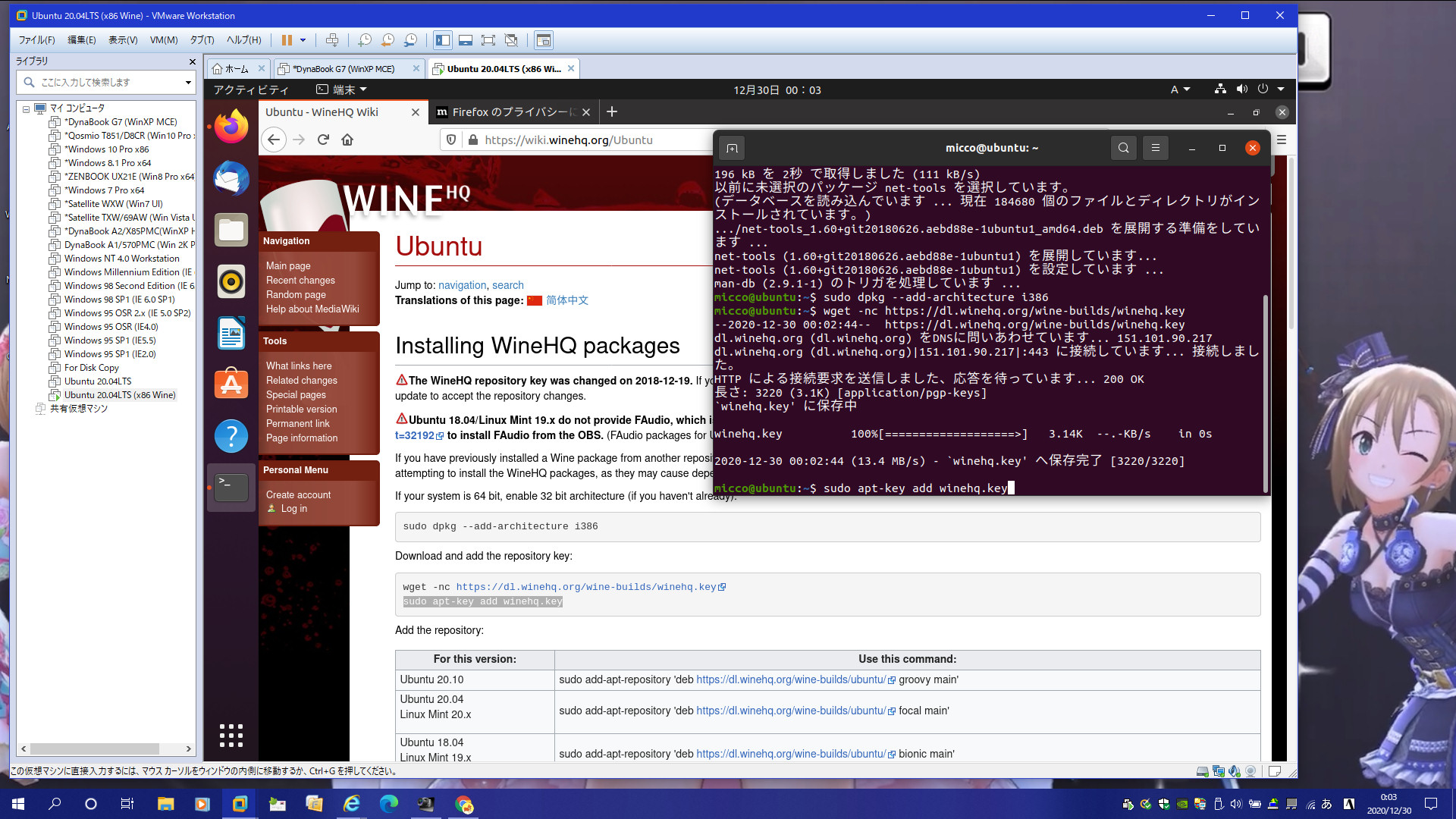Click the volume icon in GNOME top bar
The height and width of the screenshot is (819, 1456).
tap(1241, 89)
